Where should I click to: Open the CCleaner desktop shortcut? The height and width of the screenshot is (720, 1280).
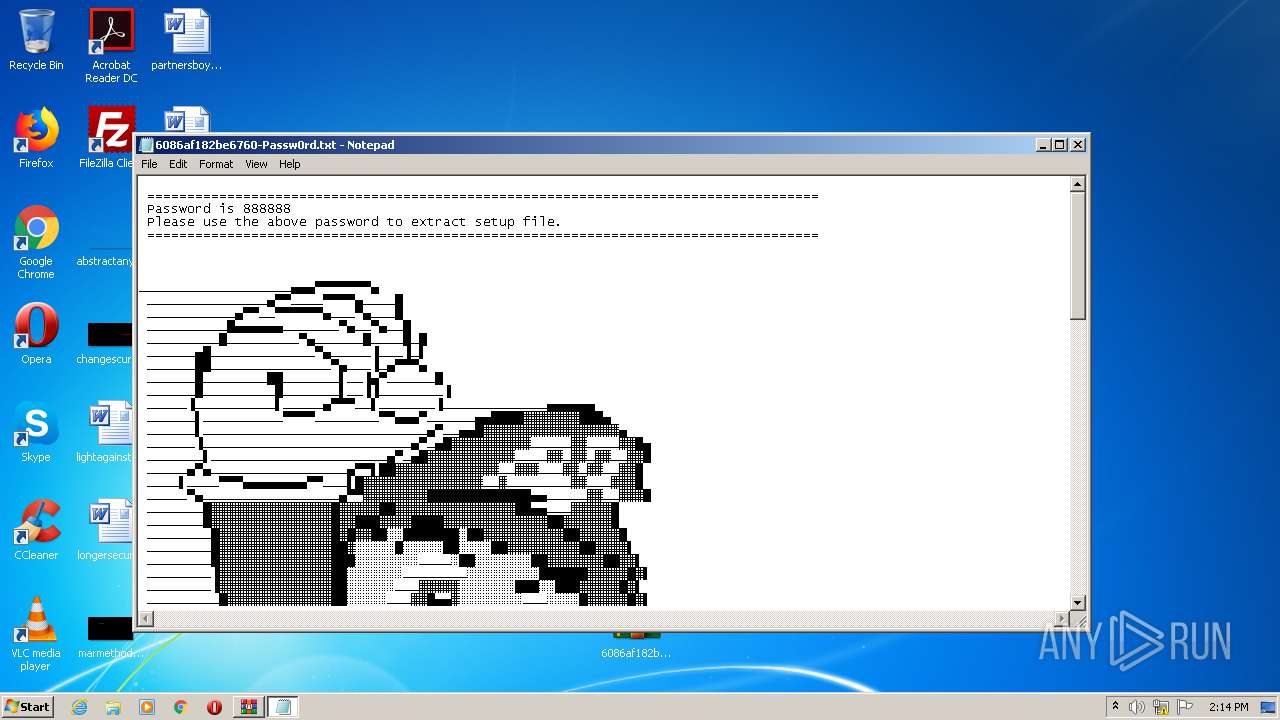click(x=36, y=530)
